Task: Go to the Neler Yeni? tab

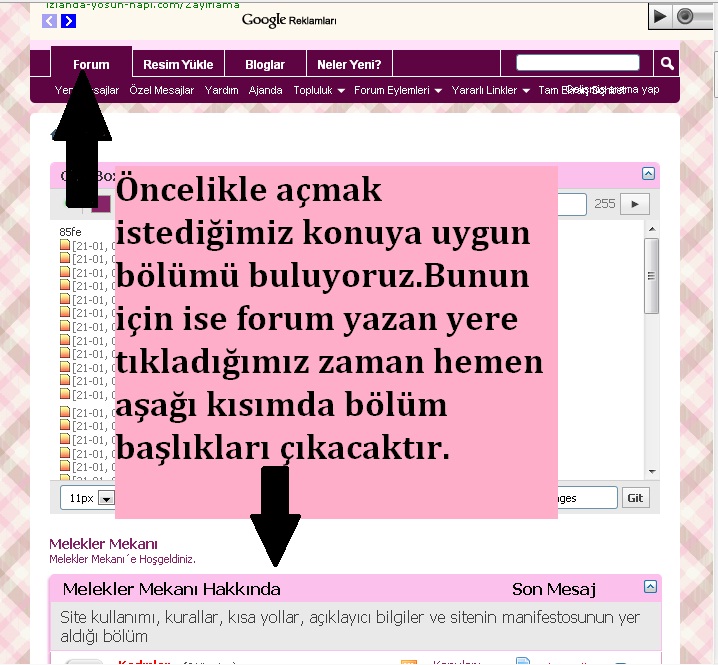Action: point(349,64)
